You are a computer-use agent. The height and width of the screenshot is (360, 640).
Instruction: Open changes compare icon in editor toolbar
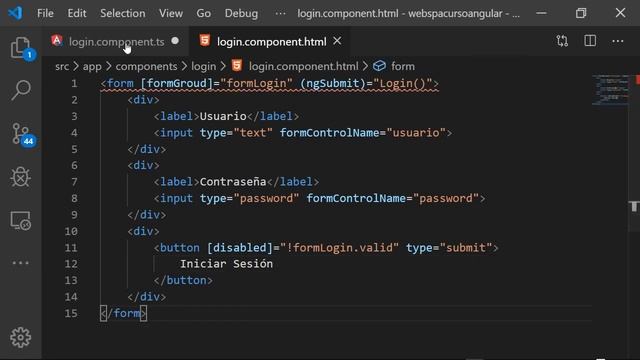point(562,41)
